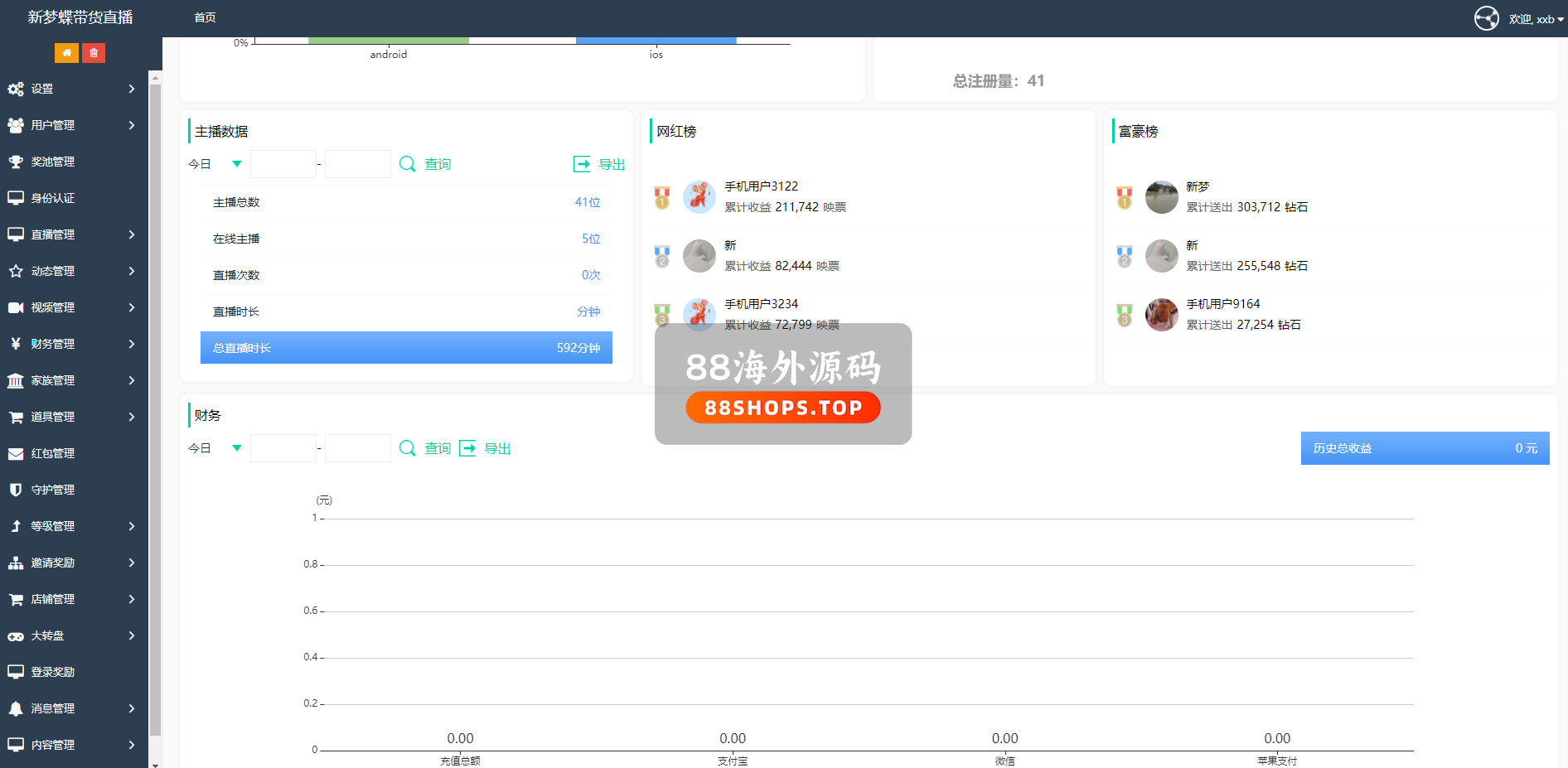Click the shield icon for 守护管理
The image size is (1568, 768).
(x=16, y=490)
